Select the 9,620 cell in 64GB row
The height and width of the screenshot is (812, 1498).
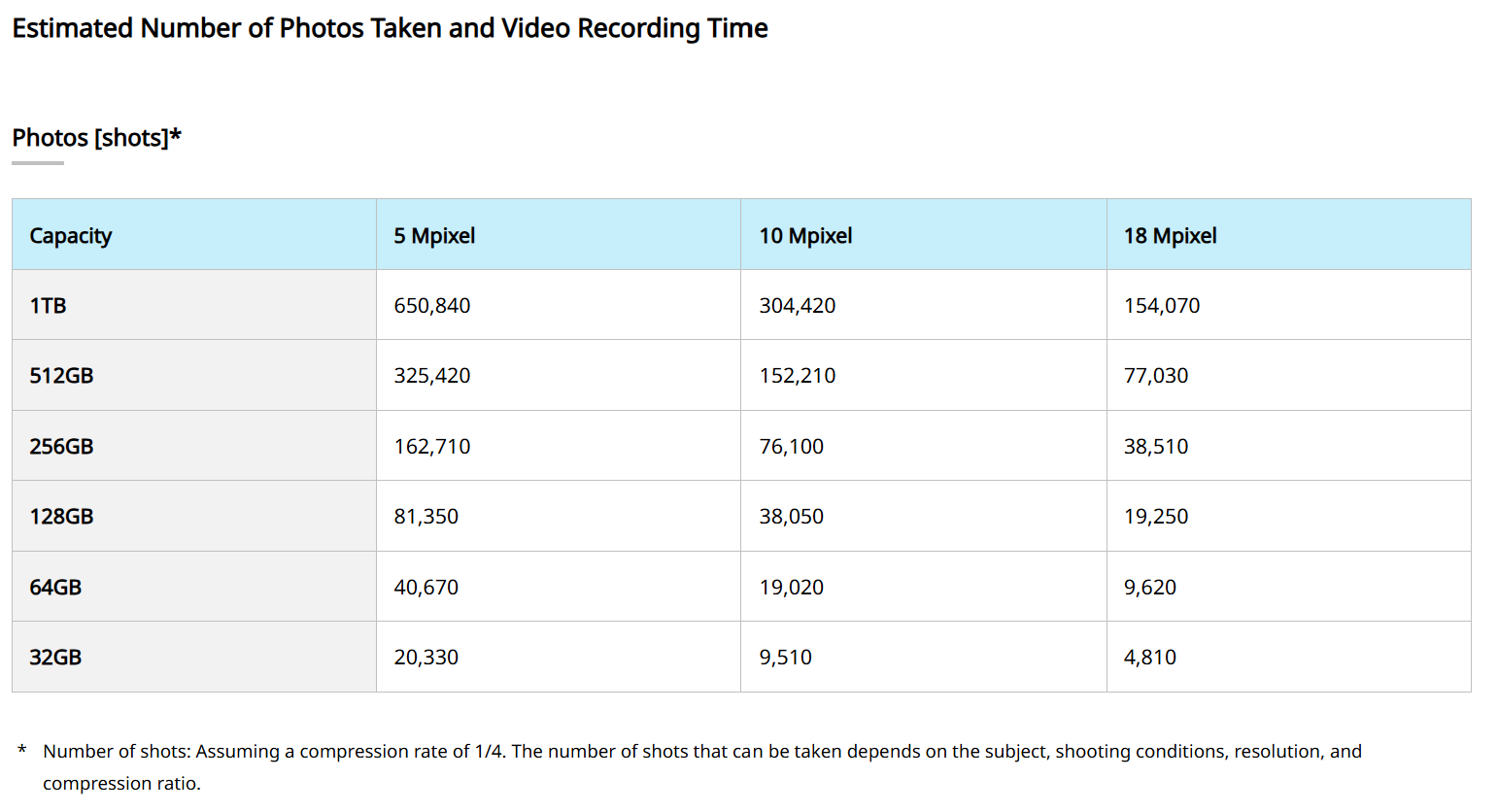click(1149, 588)
